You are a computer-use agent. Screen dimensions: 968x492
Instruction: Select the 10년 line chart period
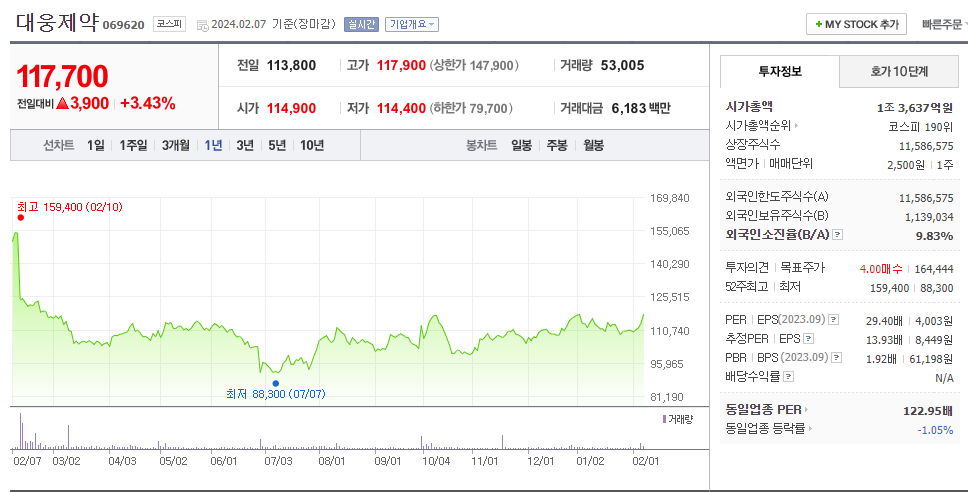[312, 145]
